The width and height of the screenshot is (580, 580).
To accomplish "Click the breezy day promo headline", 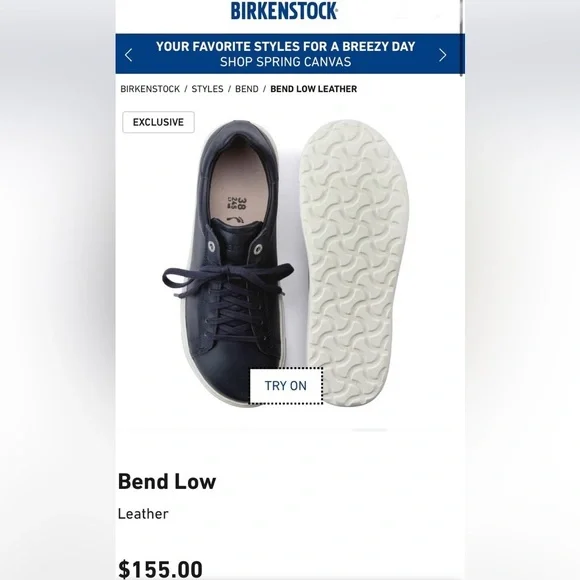I will 285,47.
